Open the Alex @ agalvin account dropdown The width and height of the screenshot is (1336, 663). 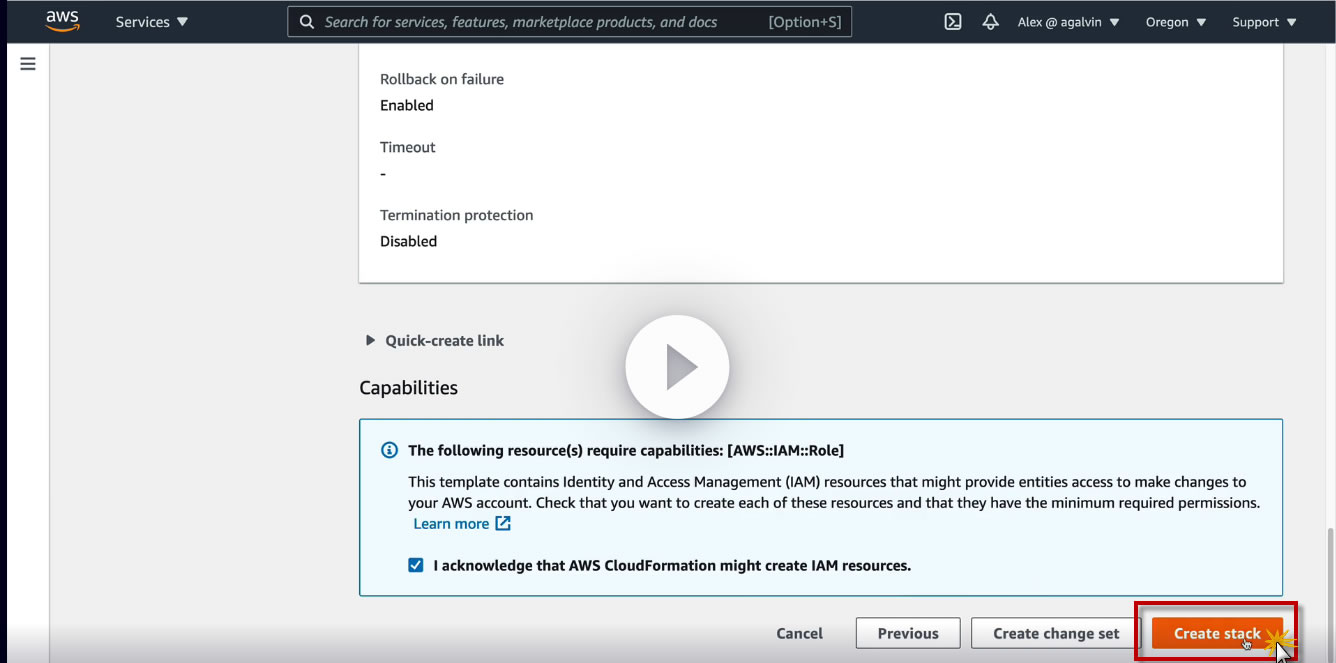[1068, 22]
